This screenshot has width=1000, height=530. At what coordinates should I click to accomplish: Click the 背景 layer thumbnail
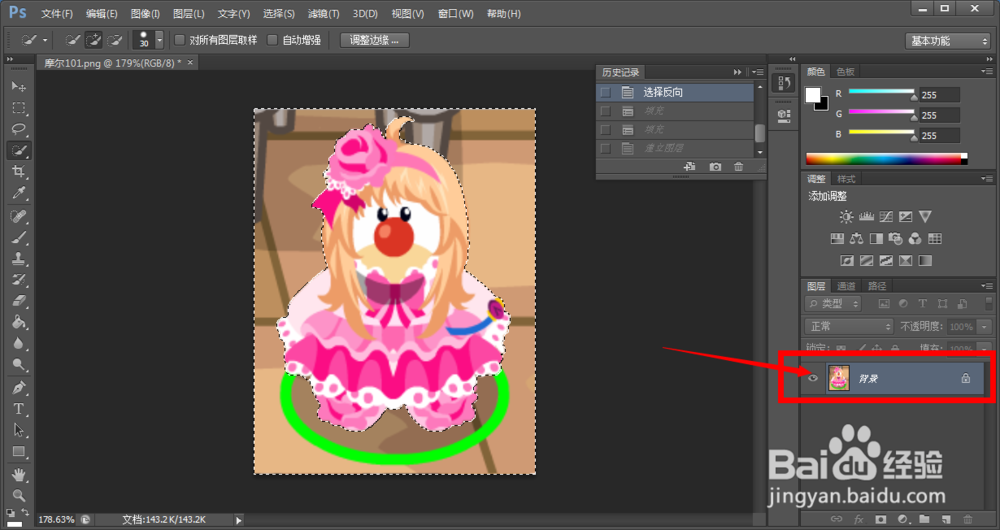[x=839, y=378]
